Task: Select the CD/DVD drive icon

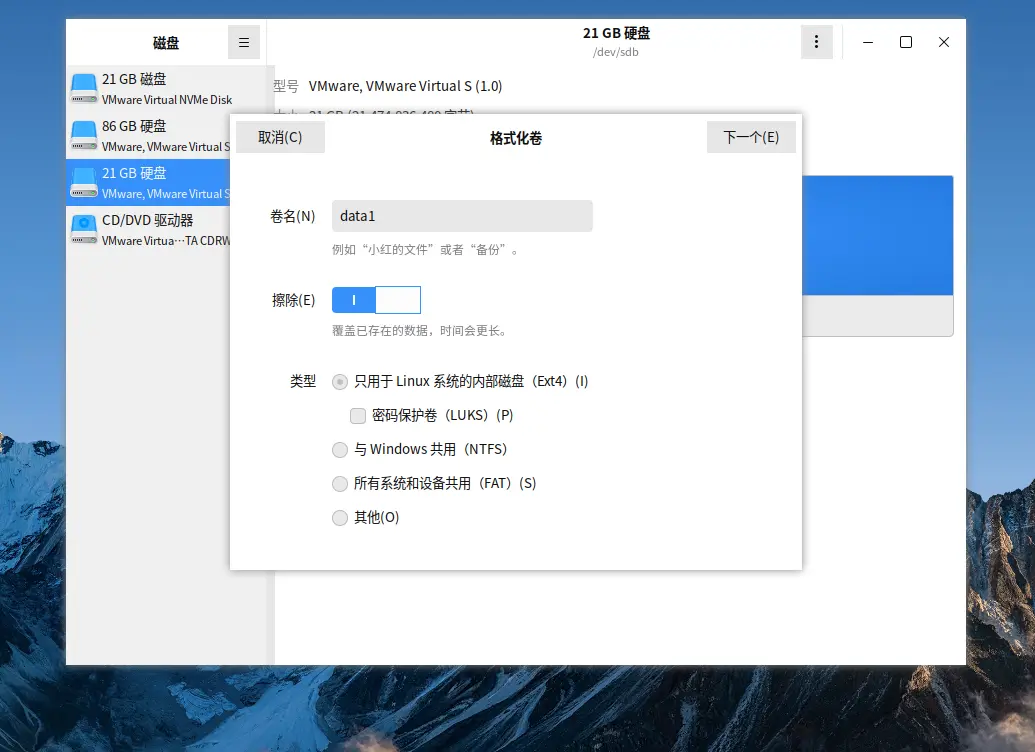Action: (84, 229)
